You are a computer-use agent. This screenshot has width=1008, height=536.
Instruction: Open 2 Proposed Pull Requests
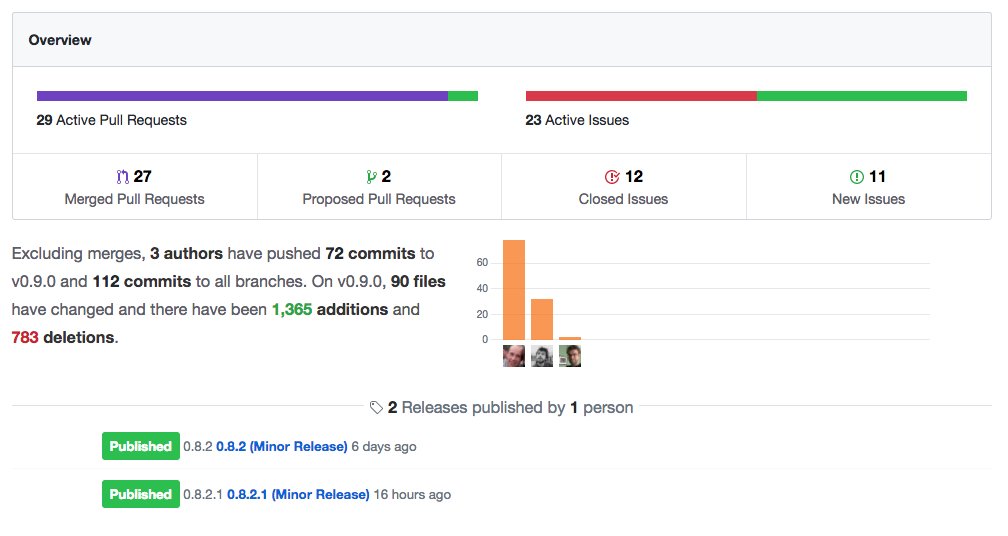379,187
